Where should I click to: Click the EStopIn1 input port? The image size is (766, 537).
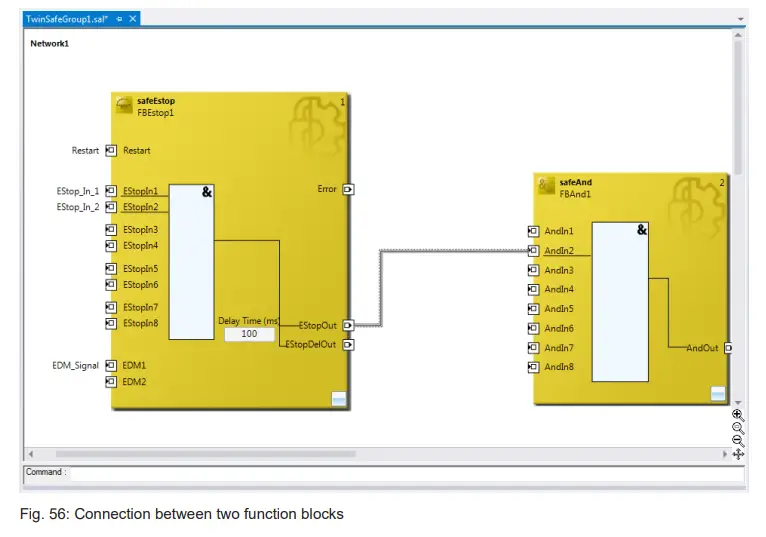click(x=111, y=191)
